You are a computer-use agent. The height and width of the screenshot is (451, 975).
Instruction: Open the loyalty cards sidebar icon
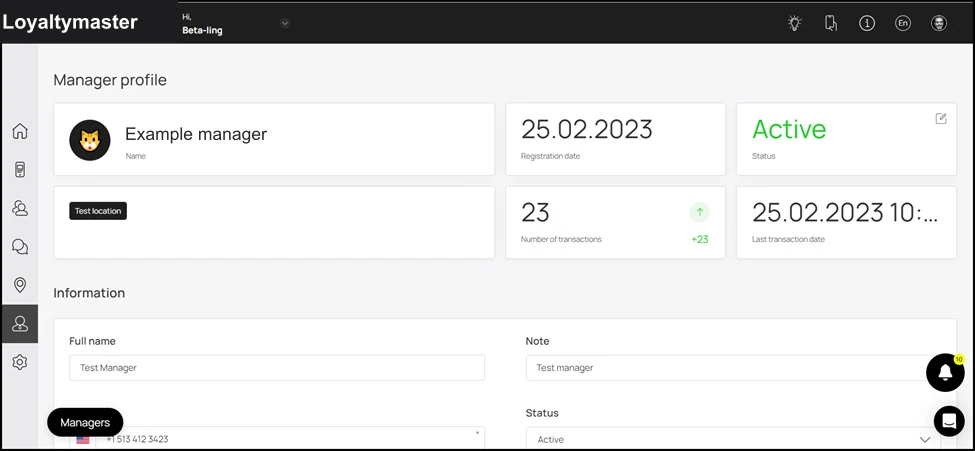20,170
